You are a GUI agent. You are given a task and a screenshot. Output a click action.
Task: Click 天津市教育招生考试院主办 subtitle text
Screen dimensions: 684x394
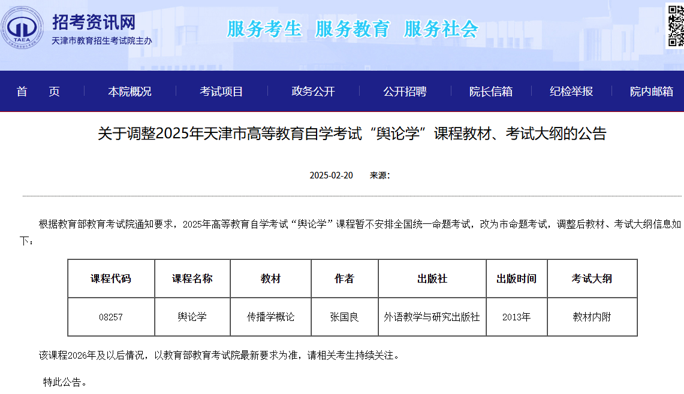(102, 41)
